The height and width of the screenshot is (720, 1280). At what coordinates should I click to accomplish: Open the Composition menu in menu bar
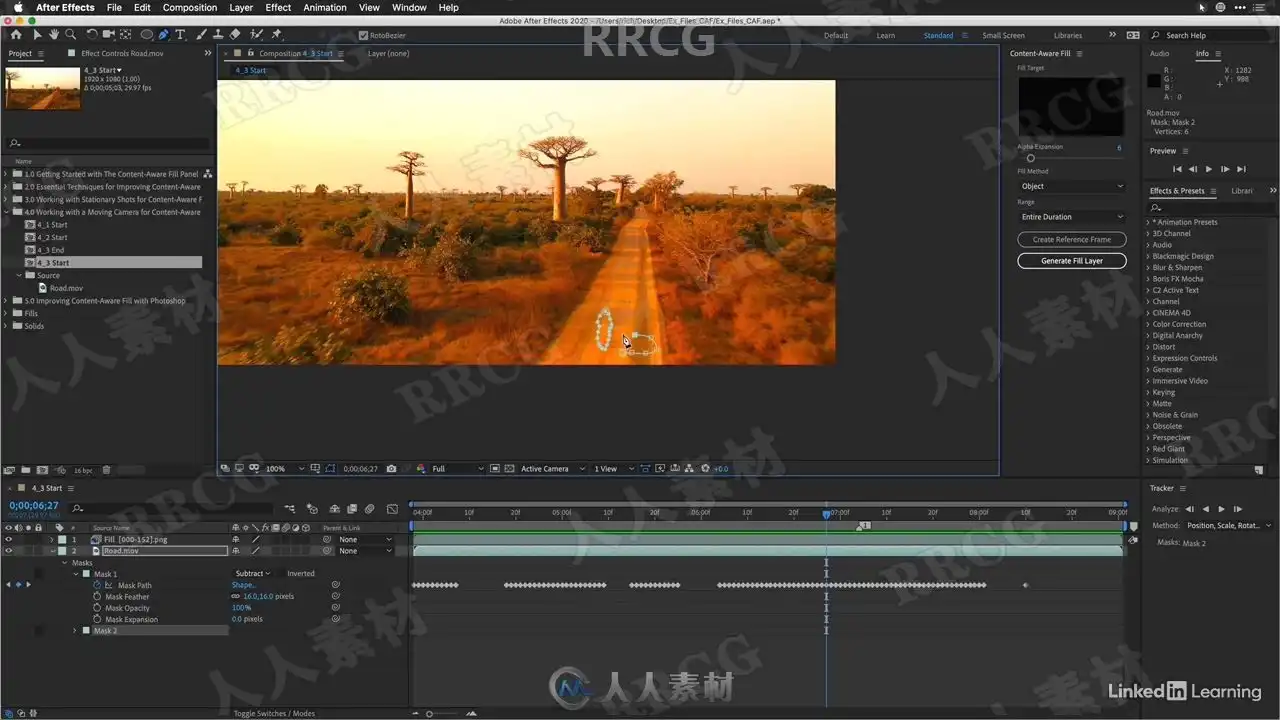(189, 7)
